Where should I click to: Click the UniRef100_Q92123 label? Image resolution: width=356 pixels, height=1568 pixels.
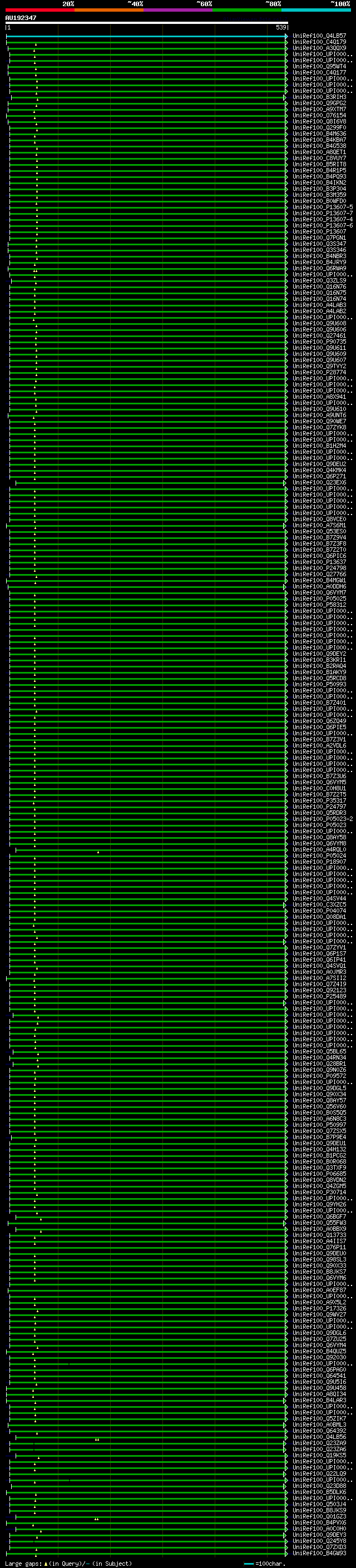[x=319, y=990]
